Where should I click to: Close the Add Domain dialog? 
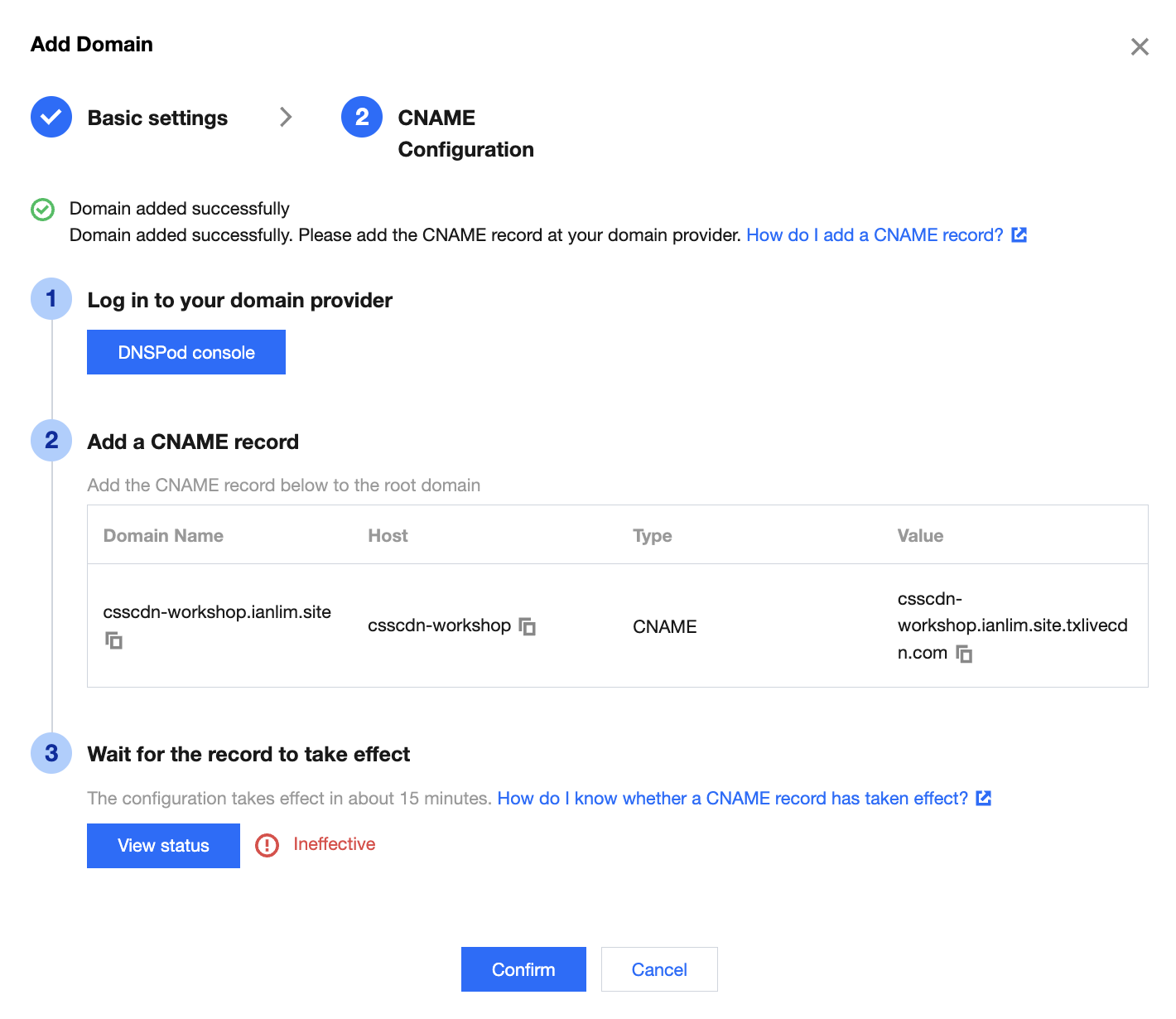tap(1140, 46)
